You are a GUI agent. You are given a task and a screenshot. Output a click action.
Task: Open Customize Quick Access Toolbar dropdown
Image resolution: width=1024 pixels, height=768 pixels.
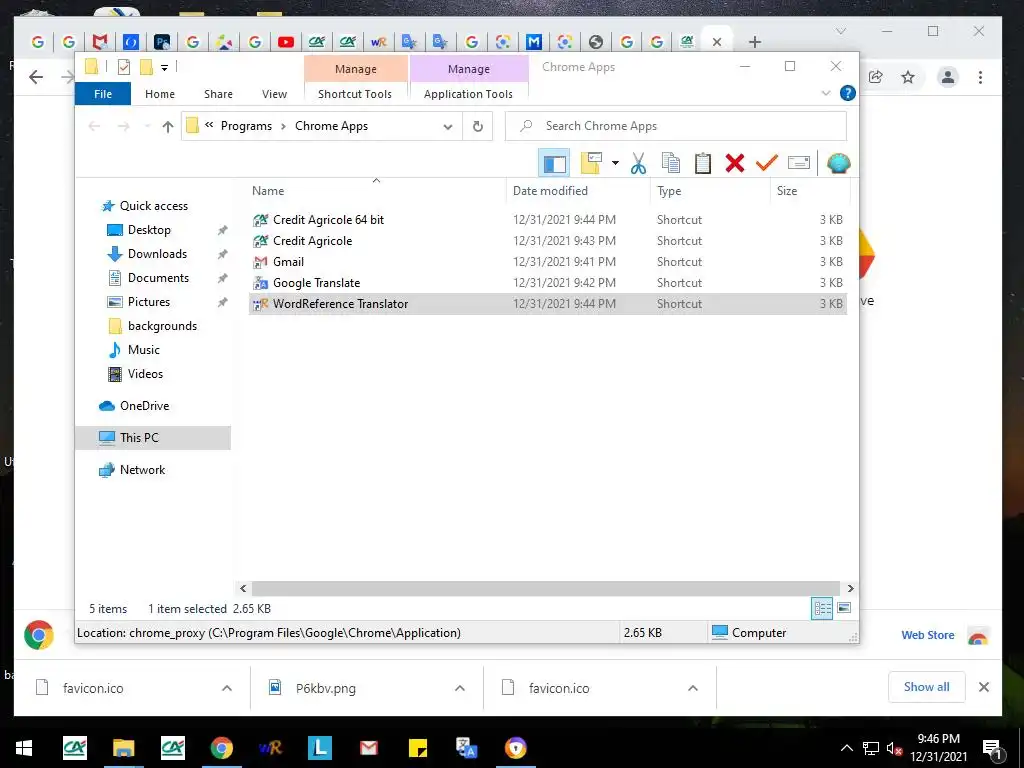pos(165,67)
